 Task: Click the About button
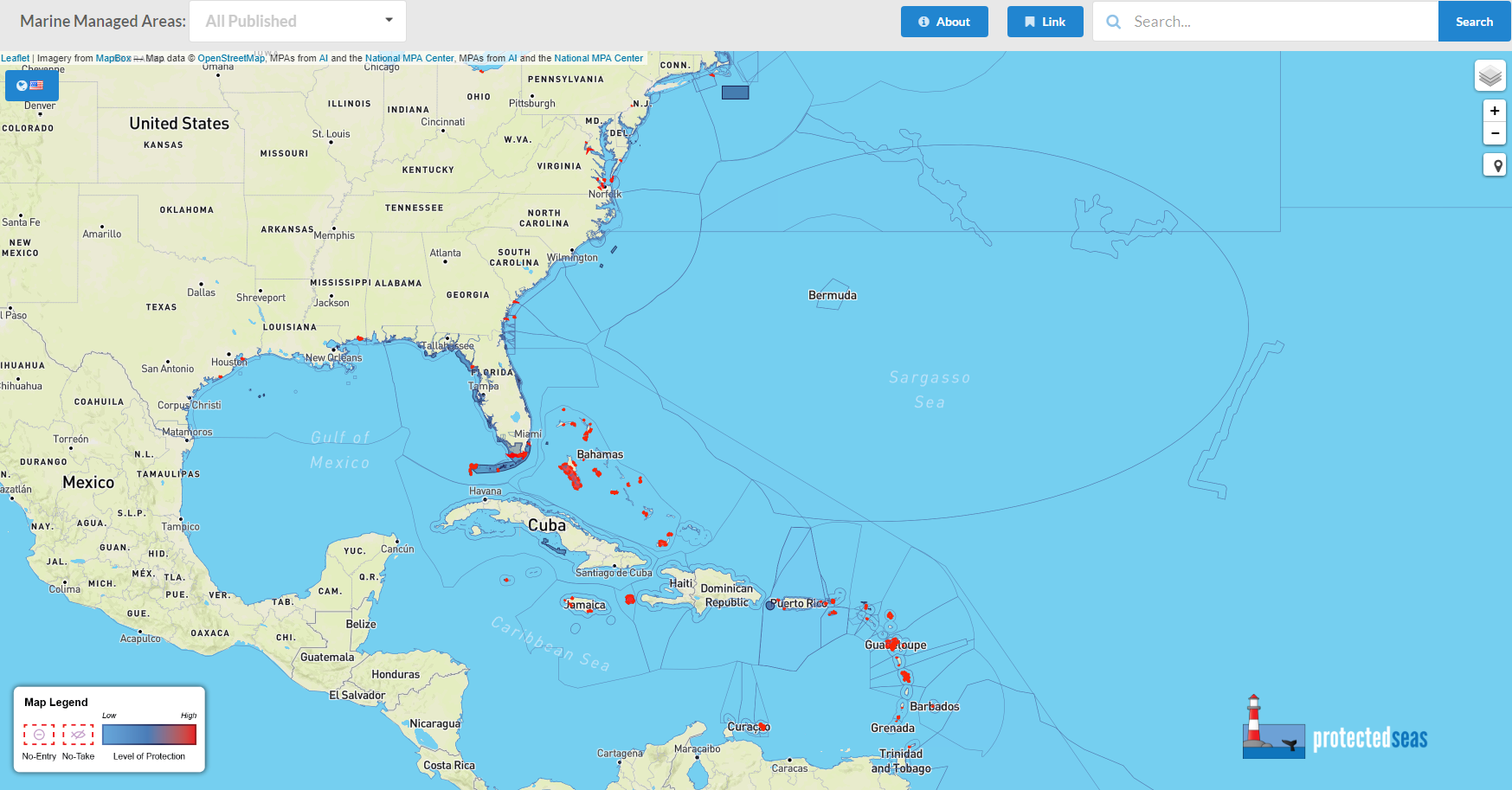[944, 22]
